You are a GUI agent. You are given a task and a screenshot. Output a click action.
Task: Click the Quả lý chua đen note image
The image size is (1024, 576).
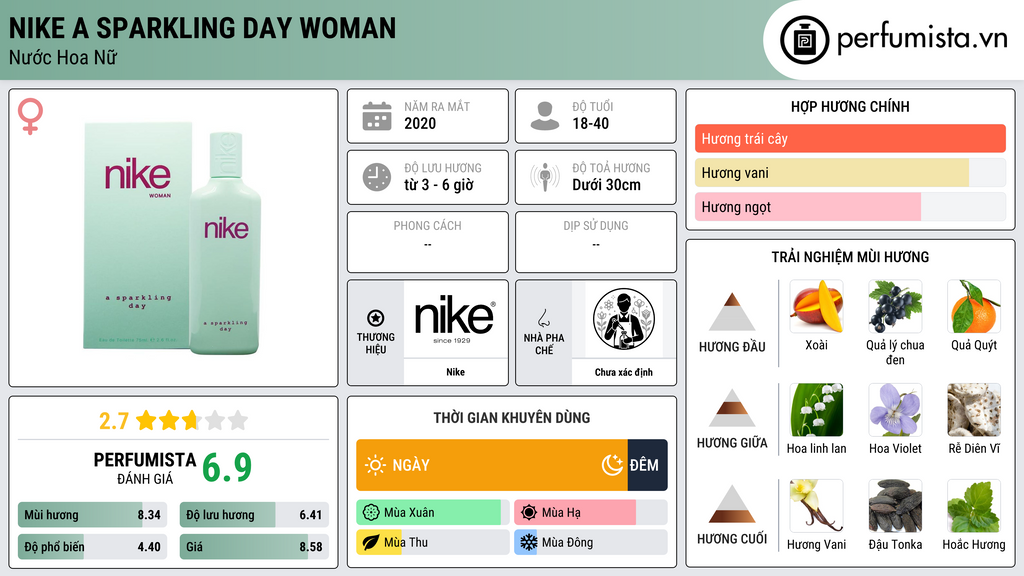(895, 306)
